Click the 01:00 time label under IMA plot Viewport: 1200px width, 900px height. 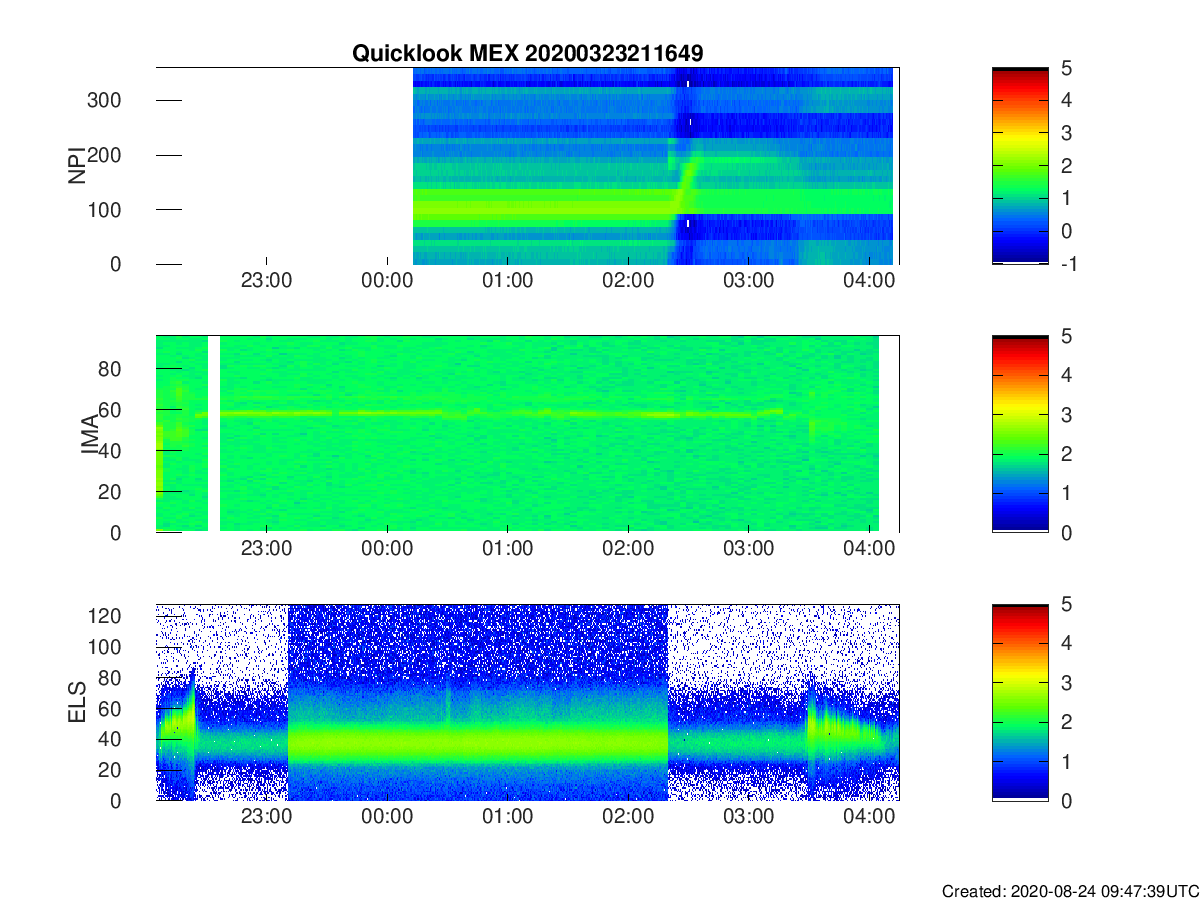(x=508, y=549)
